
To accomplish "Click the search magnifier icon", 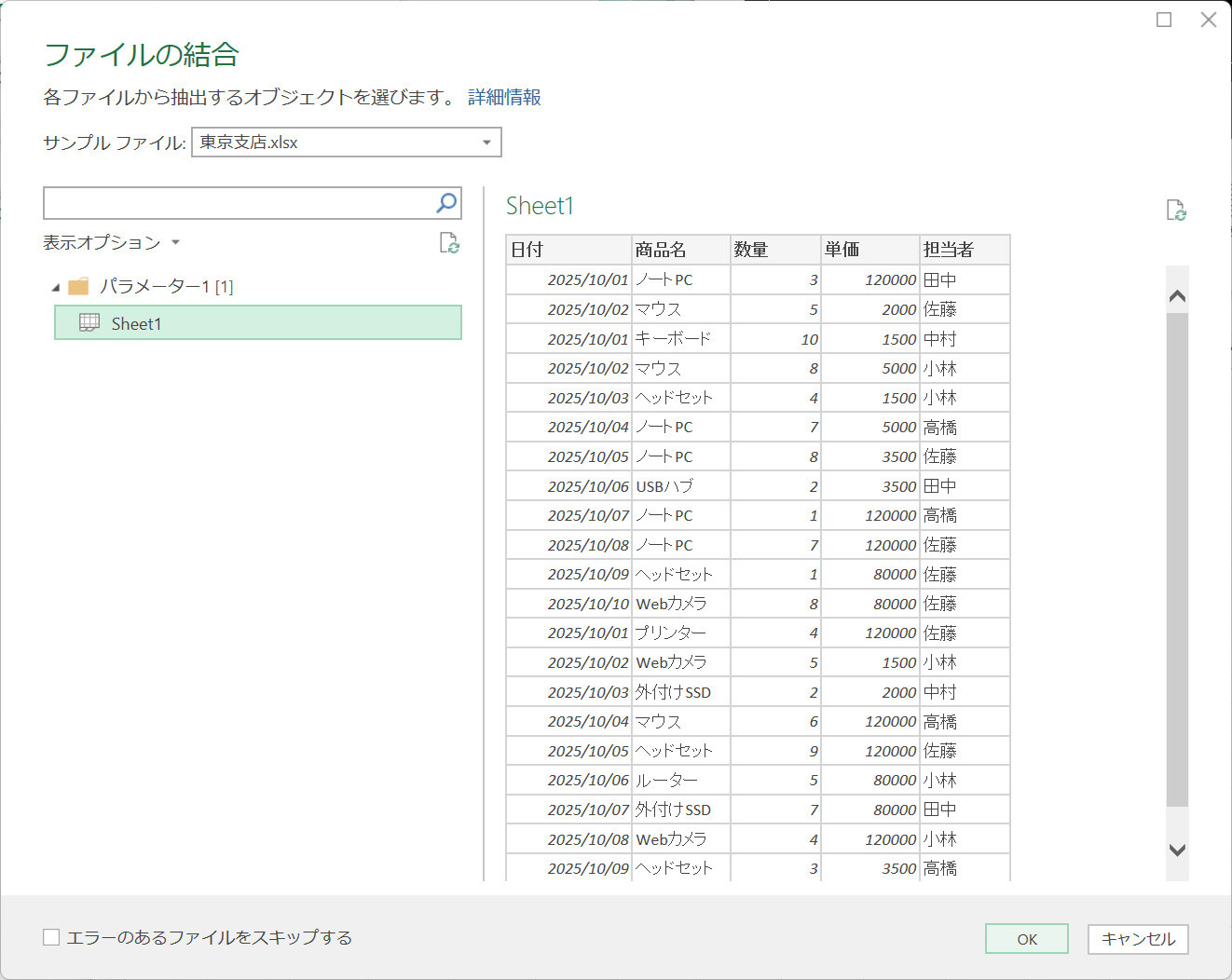I will tap(446, 202).
